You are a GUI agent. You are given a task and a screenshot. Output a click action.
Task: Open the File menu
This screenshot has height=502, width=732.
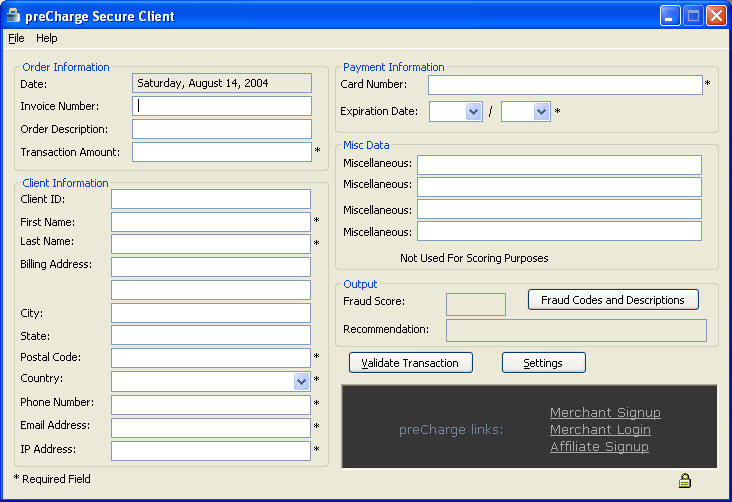tap(16, 38)
